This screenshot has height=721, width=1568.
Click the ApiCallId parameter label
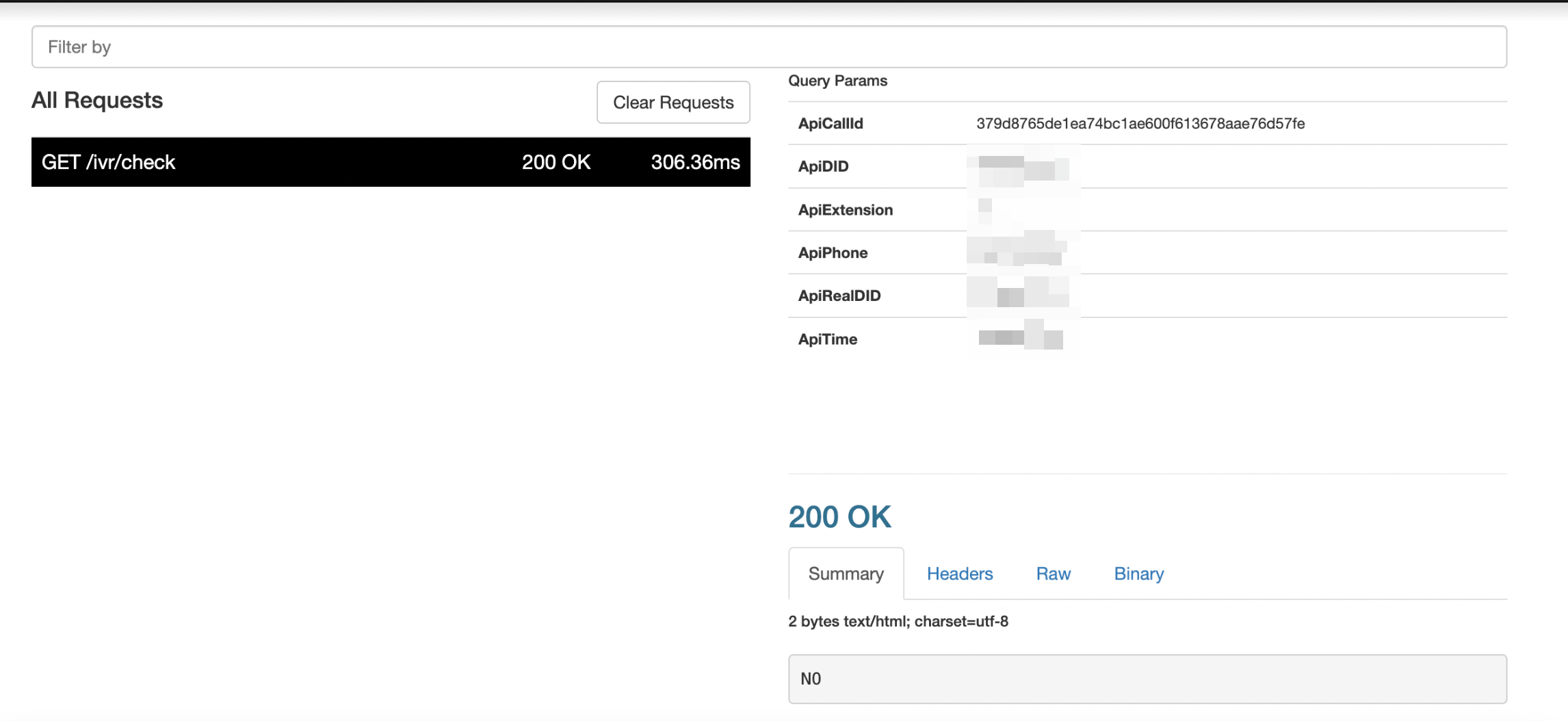click(830, 124)
